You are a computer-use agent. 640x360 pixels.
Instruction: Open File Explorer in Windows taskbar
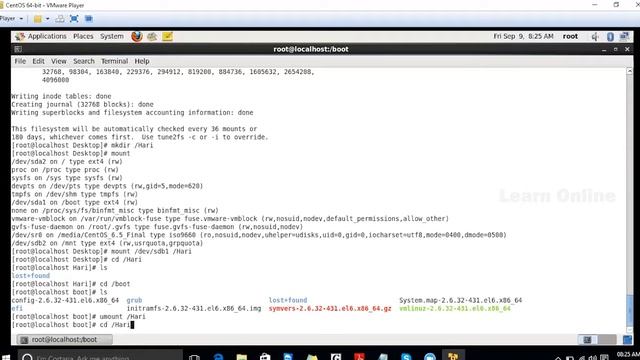coord(242,357)
